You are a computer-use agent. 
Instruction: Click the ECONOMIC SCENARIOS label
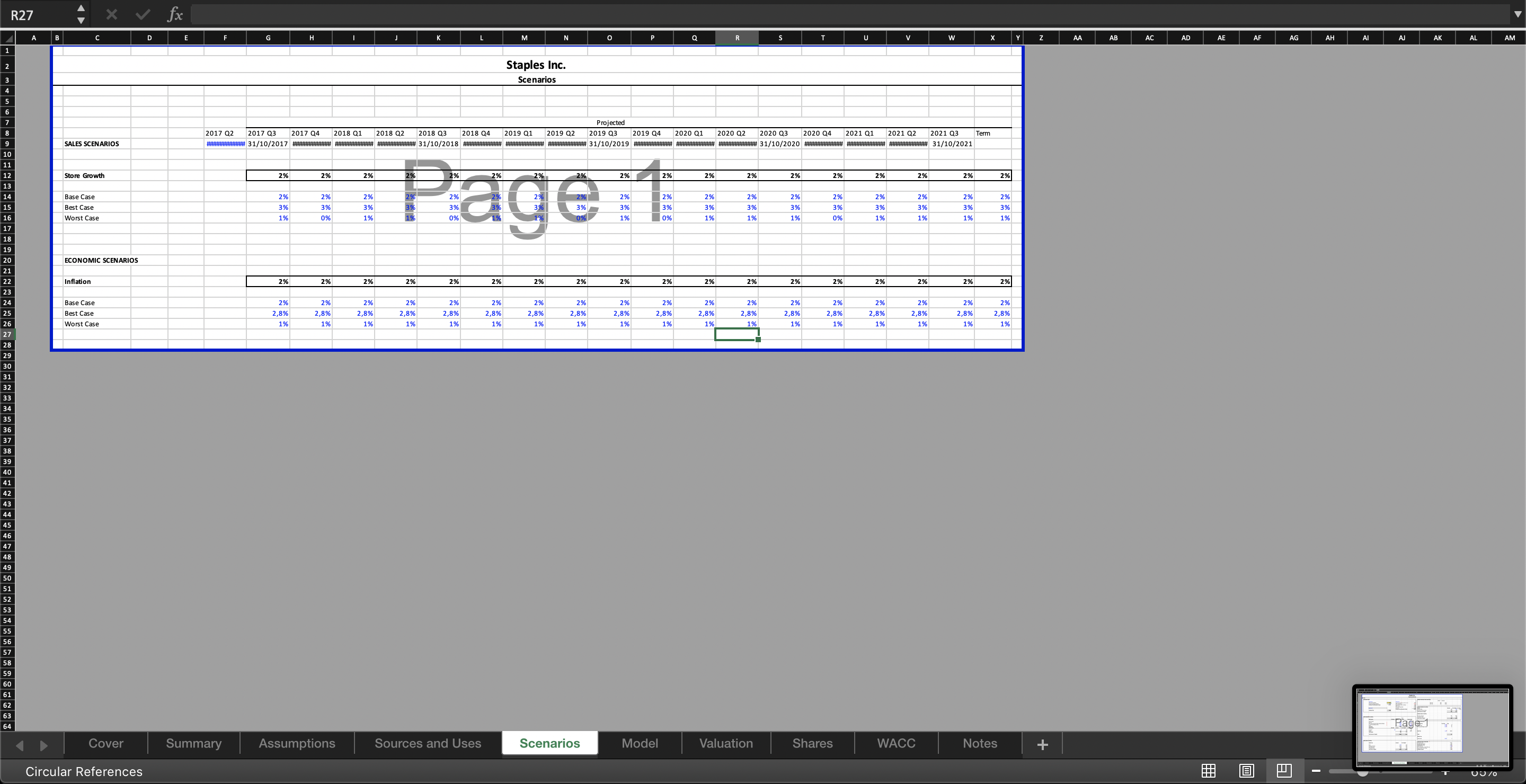(101, 261)
